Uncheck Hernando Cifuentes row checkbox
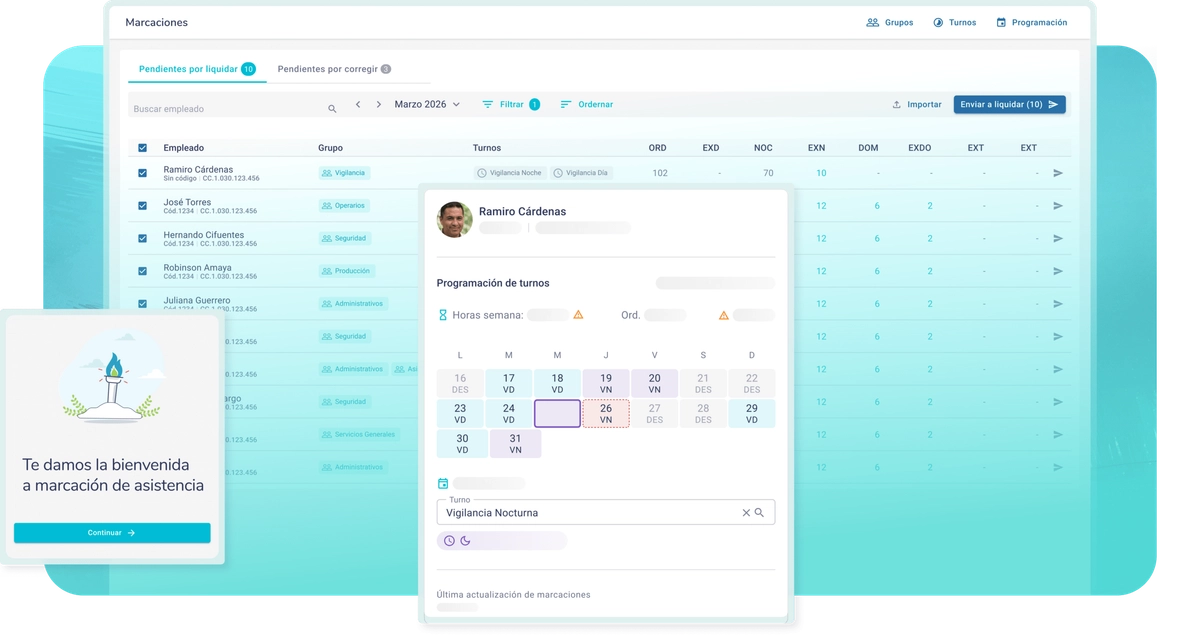 click(142, 238)
